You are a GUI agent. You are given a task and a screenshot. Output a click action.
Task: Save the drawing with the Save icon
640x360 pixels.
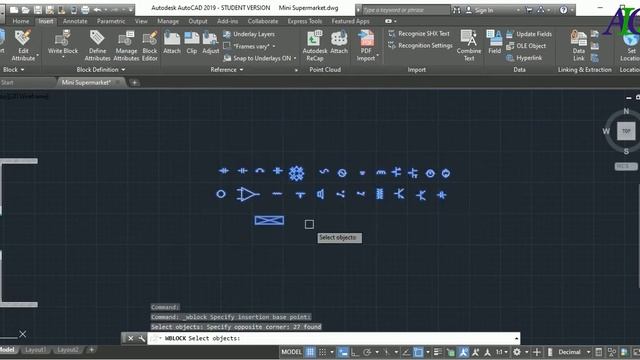38,9
